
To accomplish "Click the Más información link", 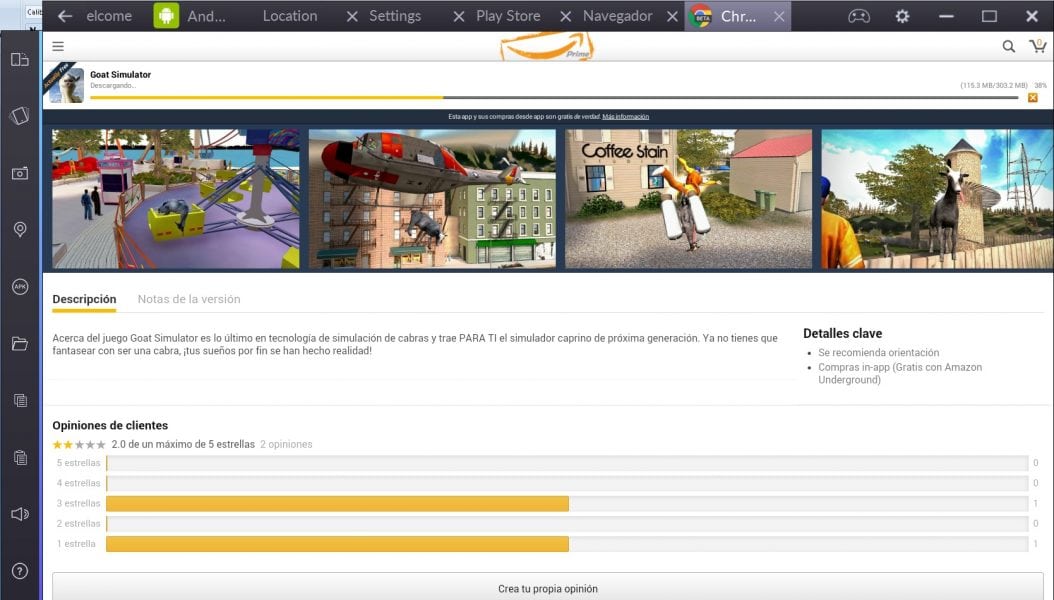I will click(625, 117).
